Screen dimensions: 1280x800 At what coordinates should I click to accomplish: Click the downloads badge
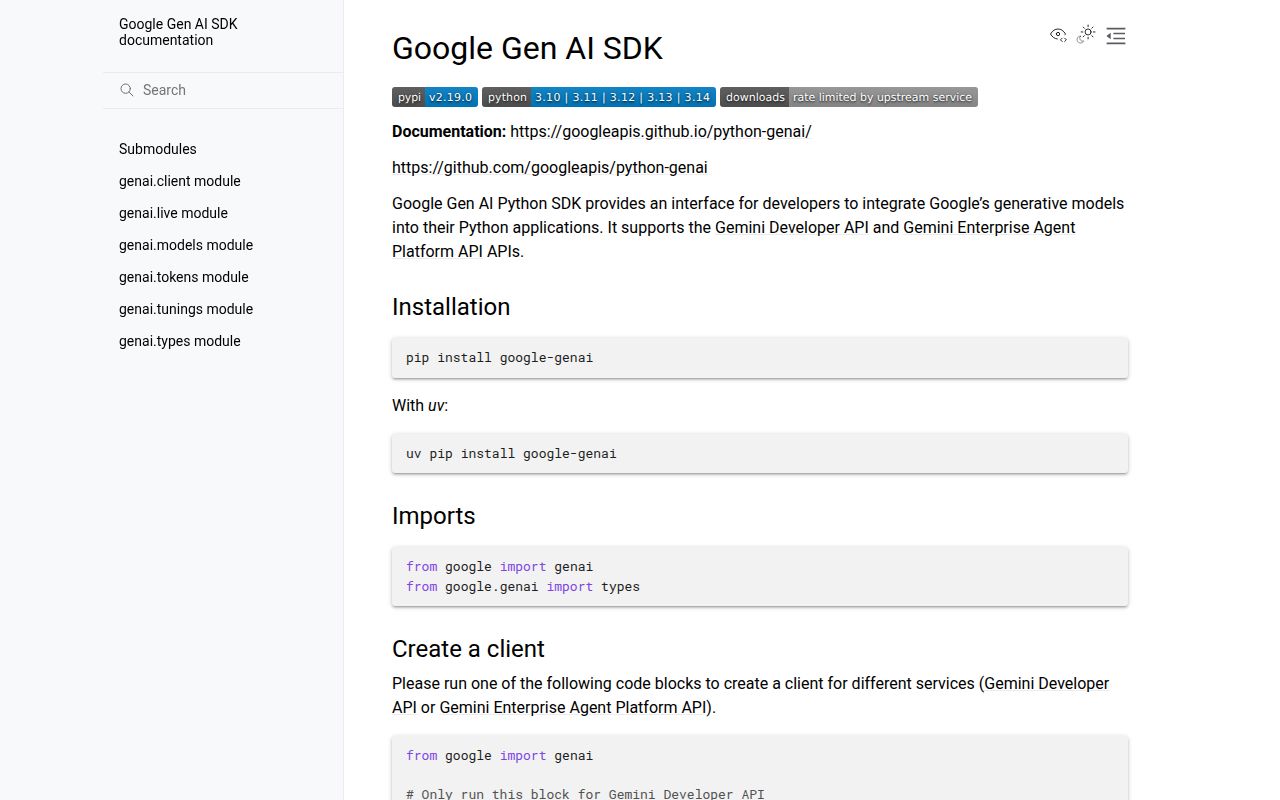[849, 97]
